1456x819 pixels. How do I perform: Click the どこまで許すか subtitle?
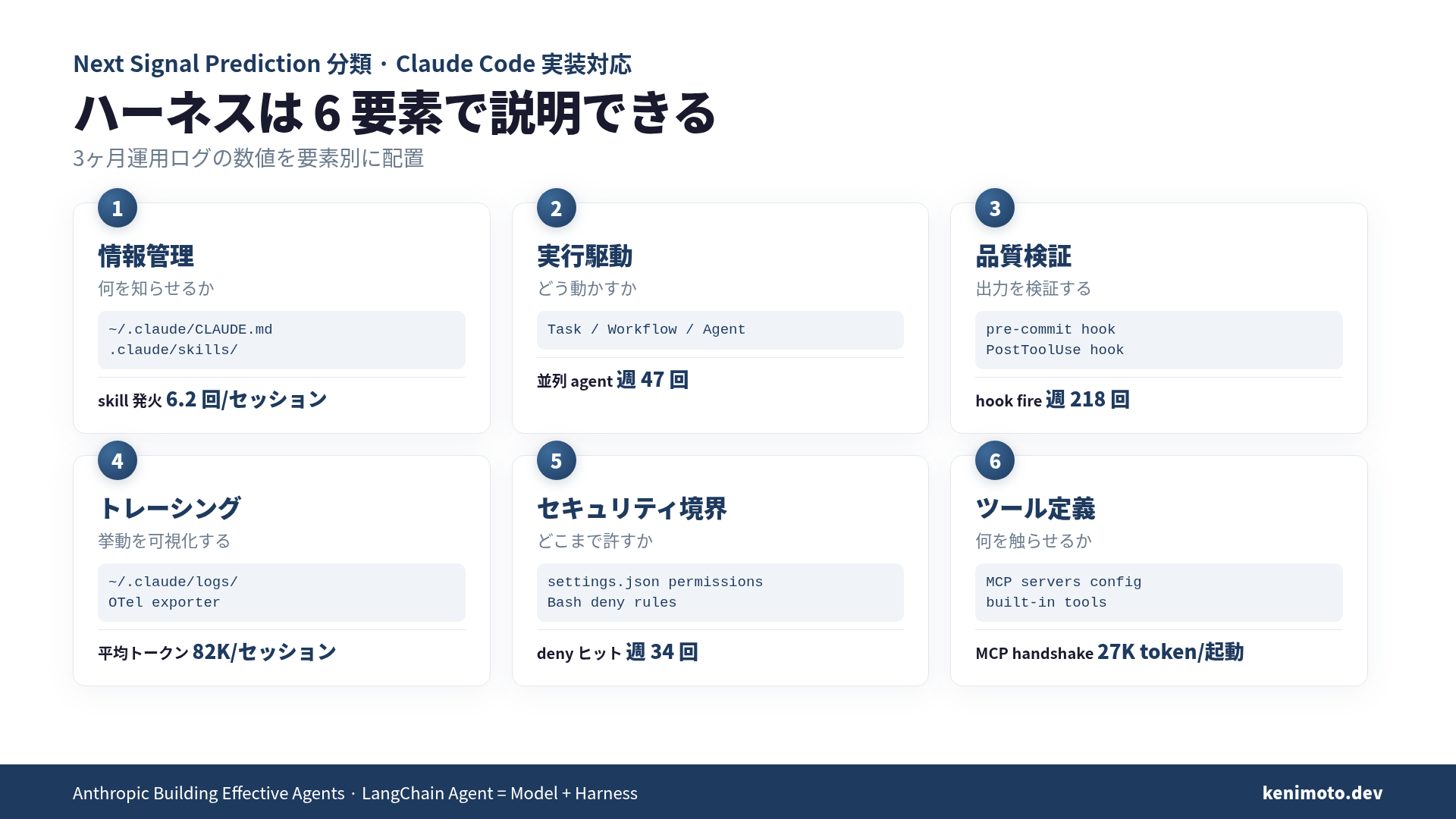(595, 541)
